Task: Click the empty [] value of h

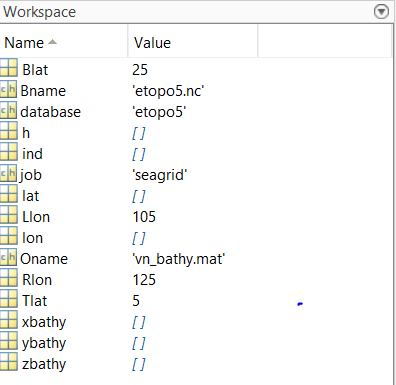Action: pos(139,133)
